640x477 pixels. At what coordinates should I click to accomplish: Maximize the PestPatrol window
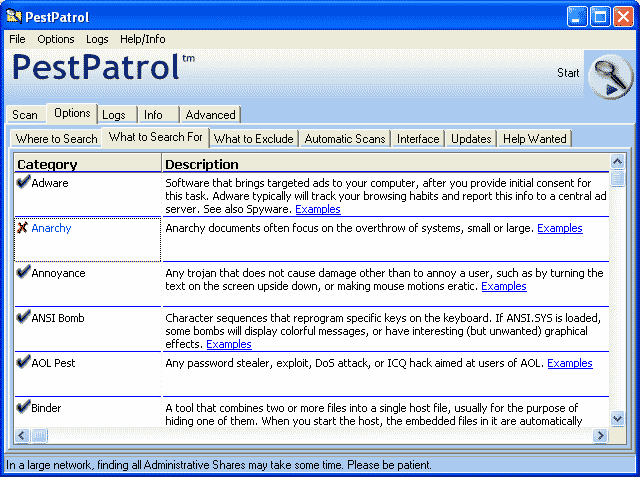600,17
